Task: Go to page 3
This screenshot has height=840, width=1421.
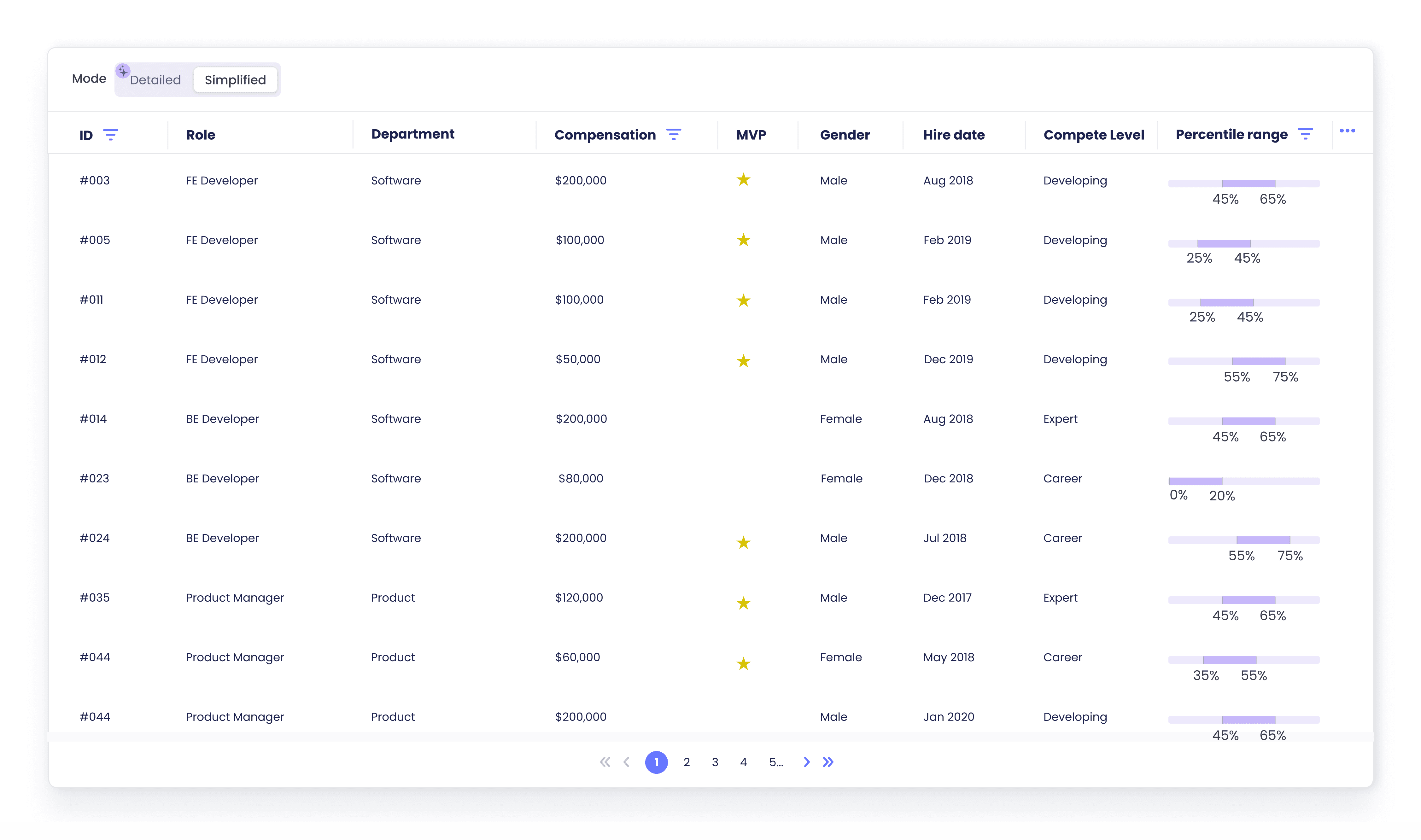Action: [715, 762]
